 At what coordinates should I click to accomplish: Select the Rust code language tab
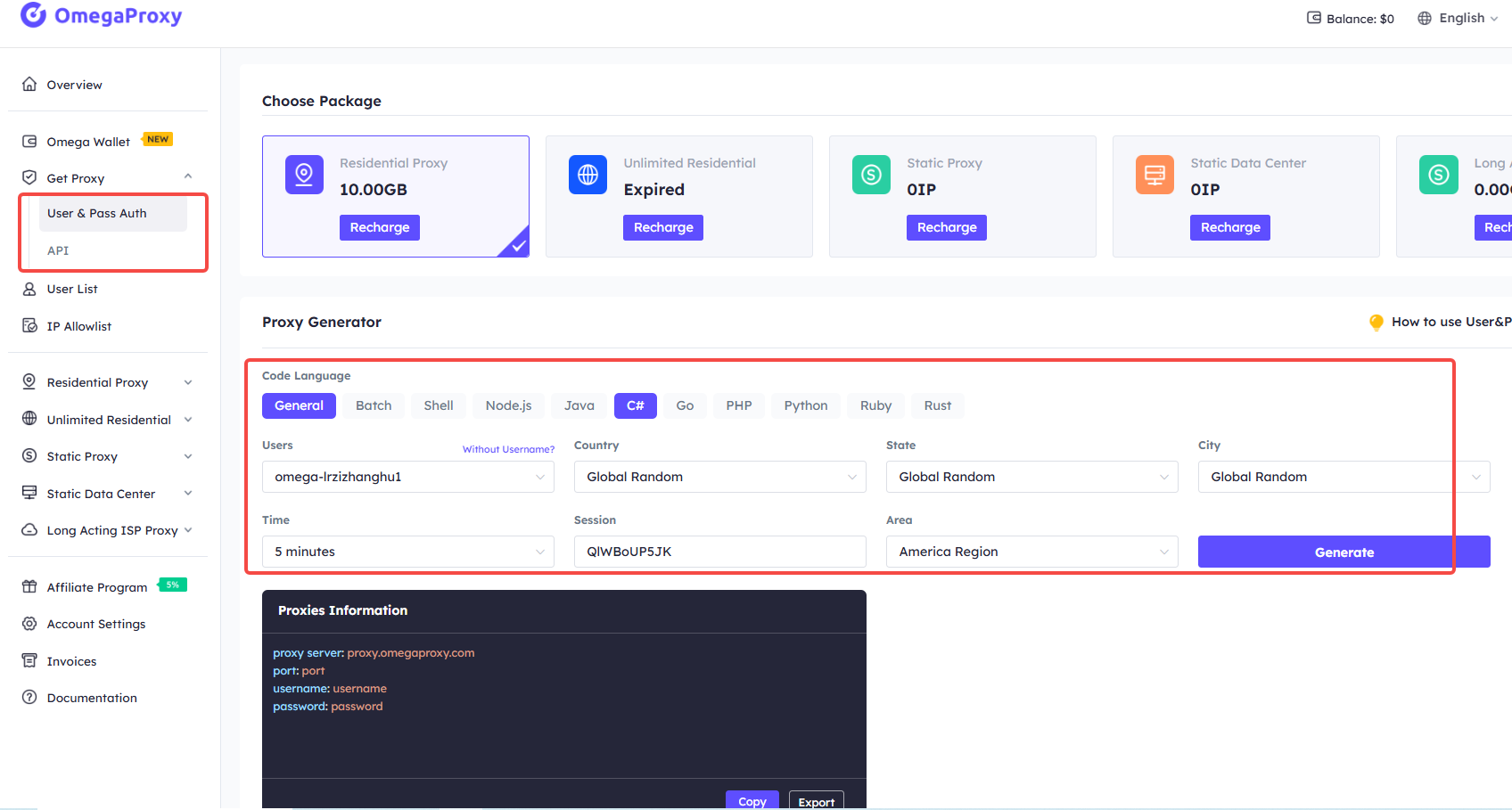(938, 405)
